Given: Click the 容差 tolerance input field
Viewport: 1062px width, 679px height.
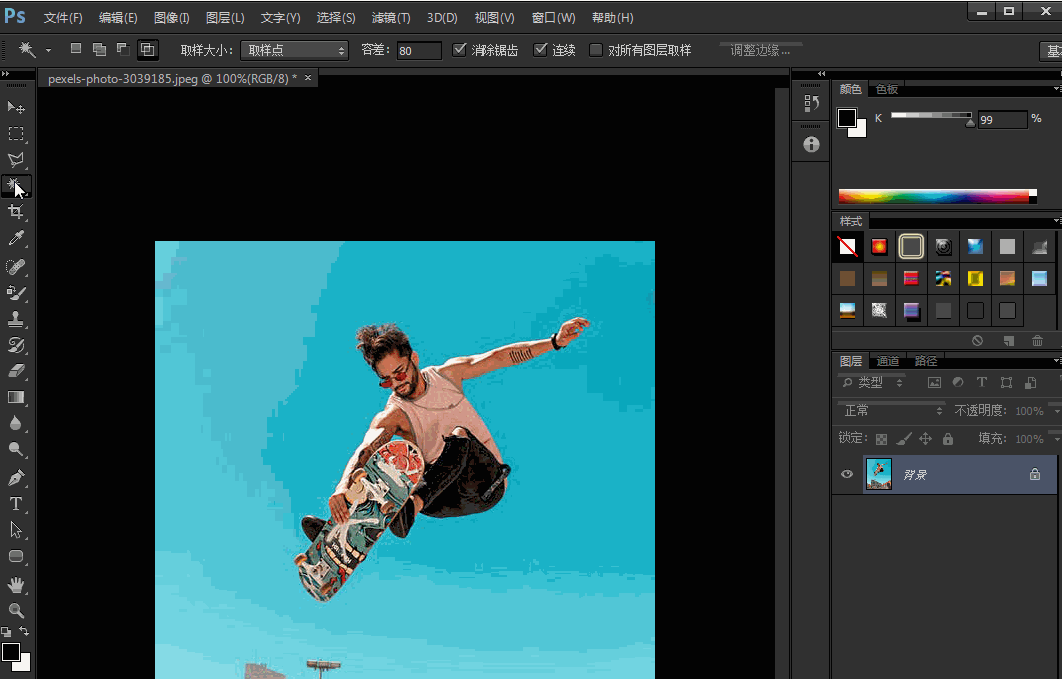Looking at the screenshot, I should pos(419,50).
